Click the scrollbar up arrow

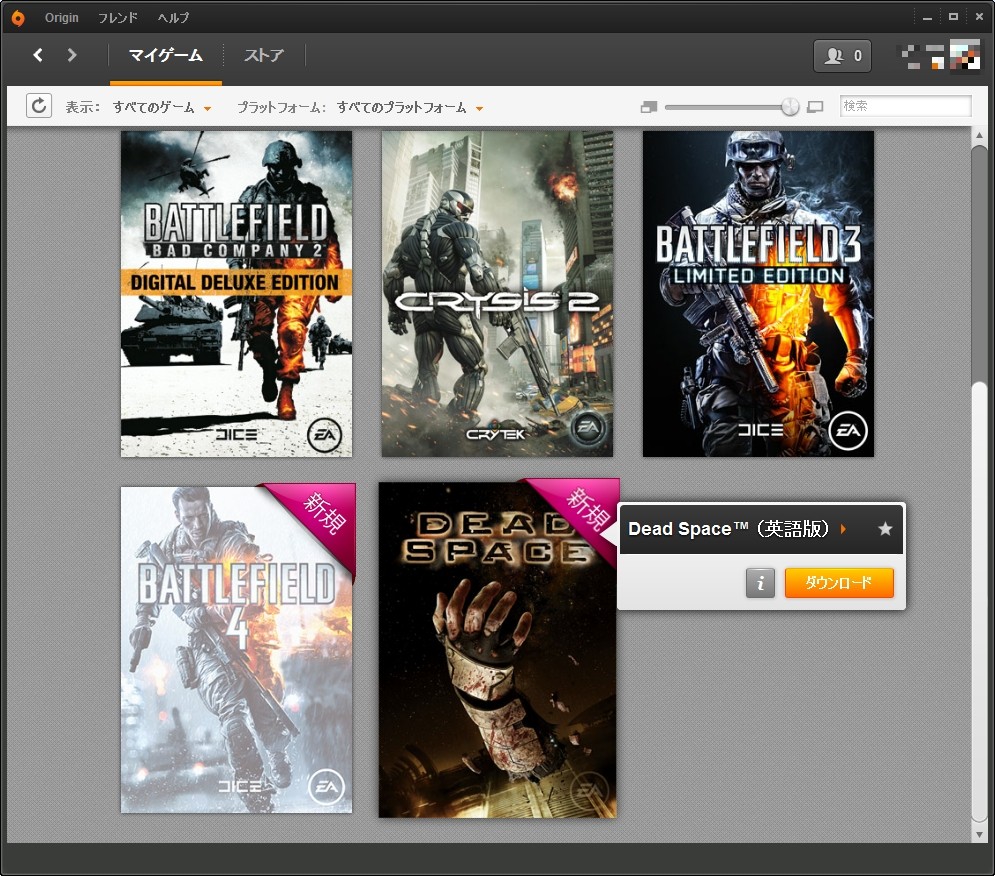click(979, 135)
